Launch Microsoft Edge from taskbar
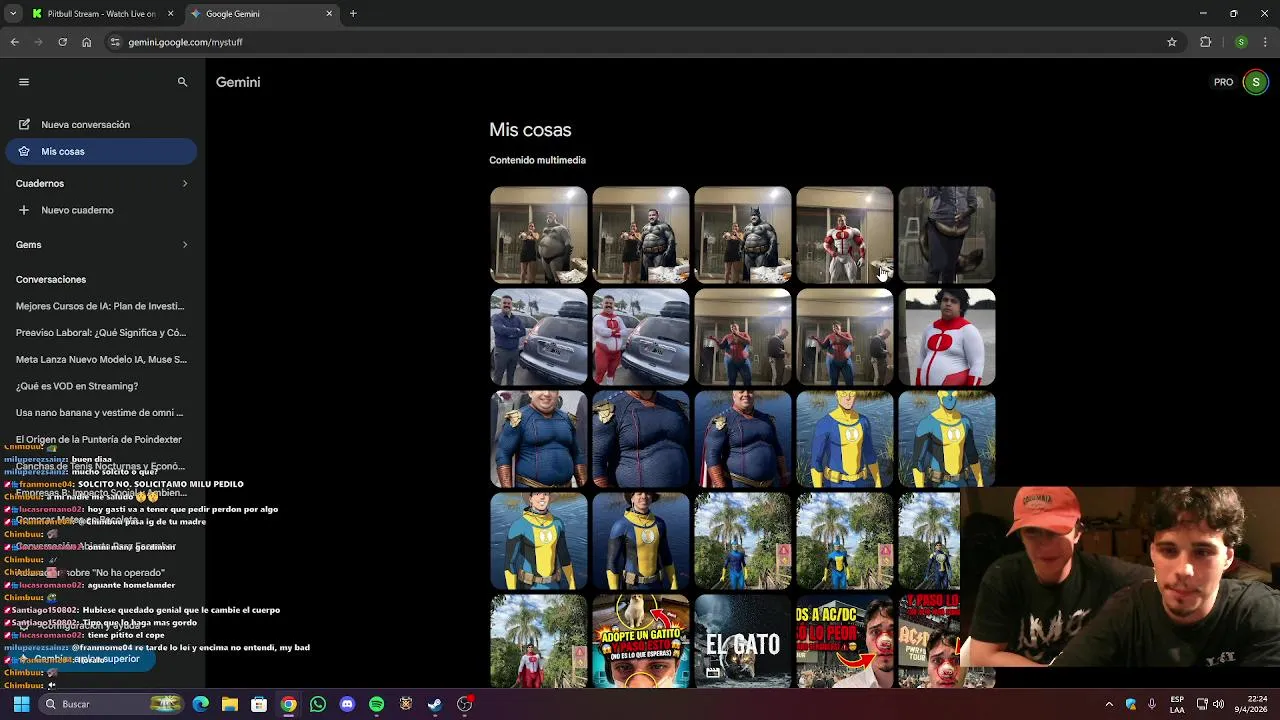 click(x=200, y=704)
